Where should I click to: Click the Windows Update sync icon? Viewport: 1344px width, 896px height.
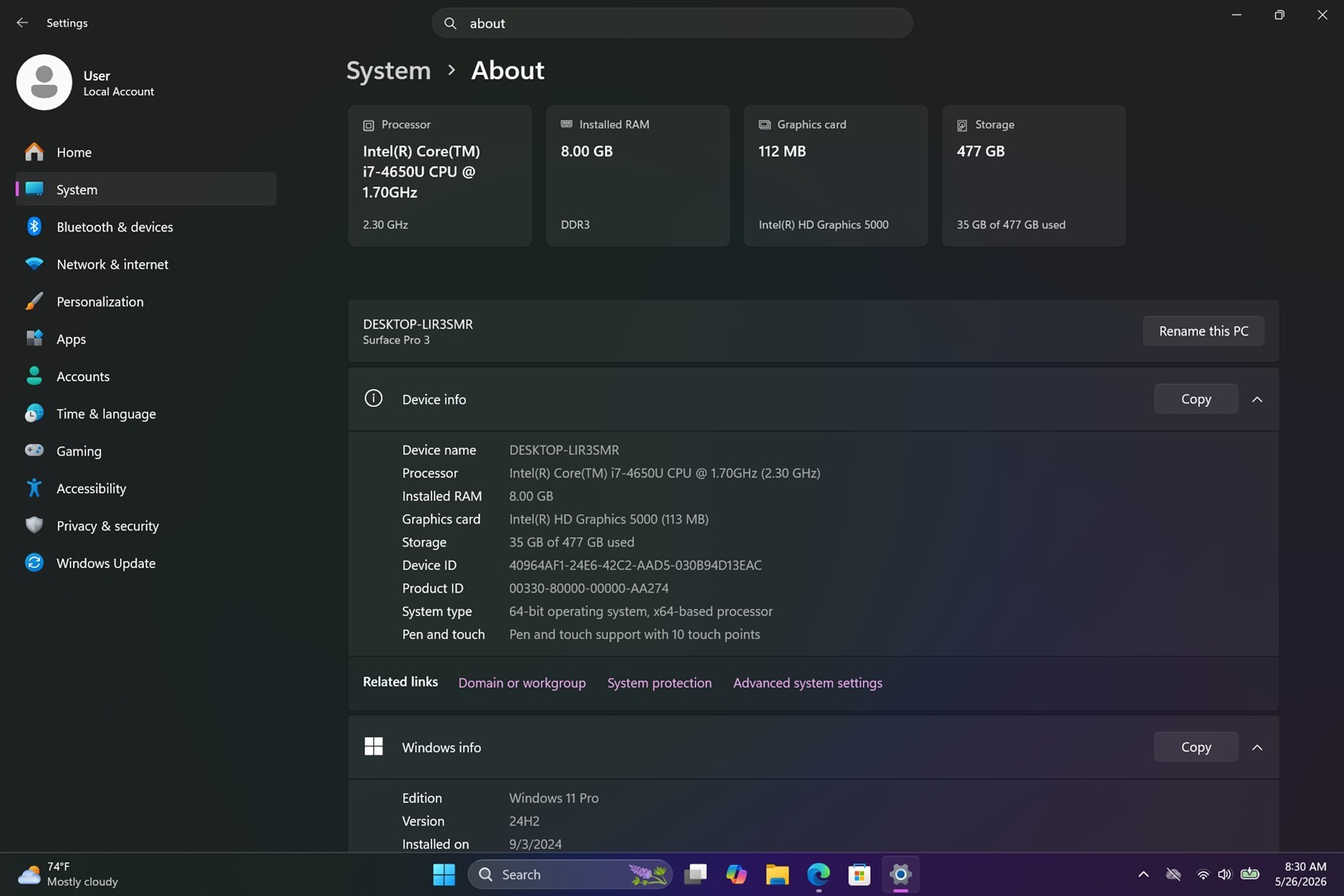tap(34, 563)
